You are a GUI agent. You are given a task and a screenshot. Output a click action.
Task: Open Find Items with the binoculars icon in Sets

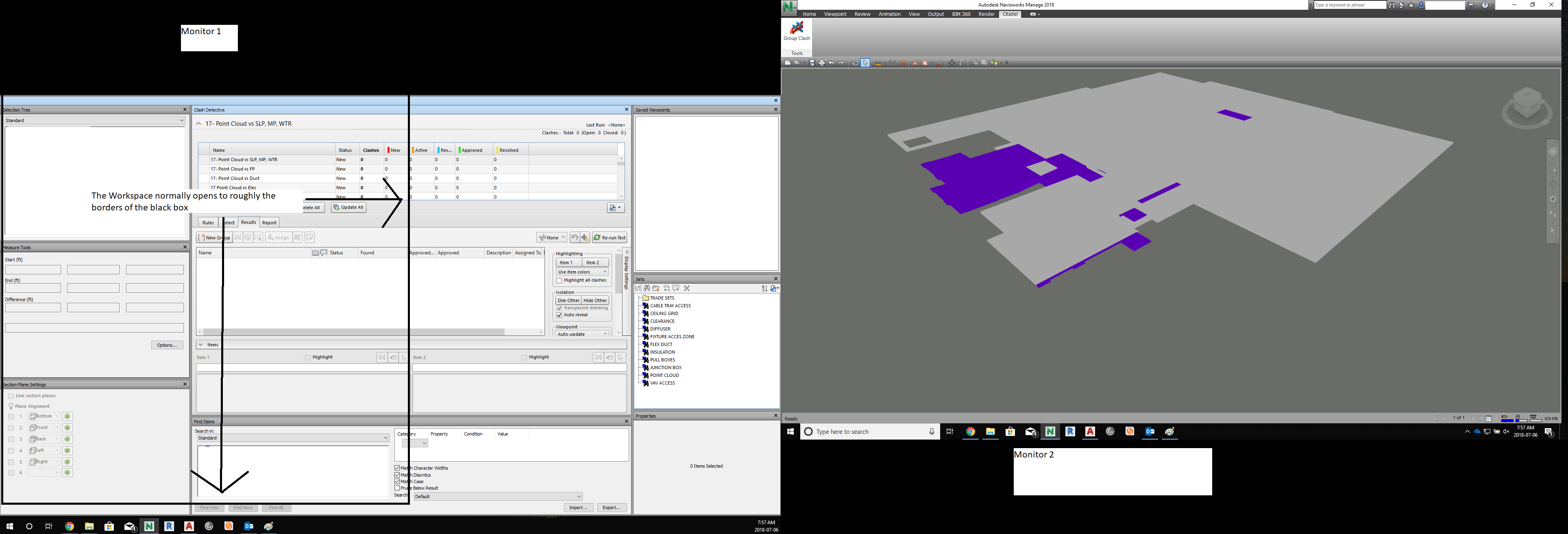coord(647,288)
